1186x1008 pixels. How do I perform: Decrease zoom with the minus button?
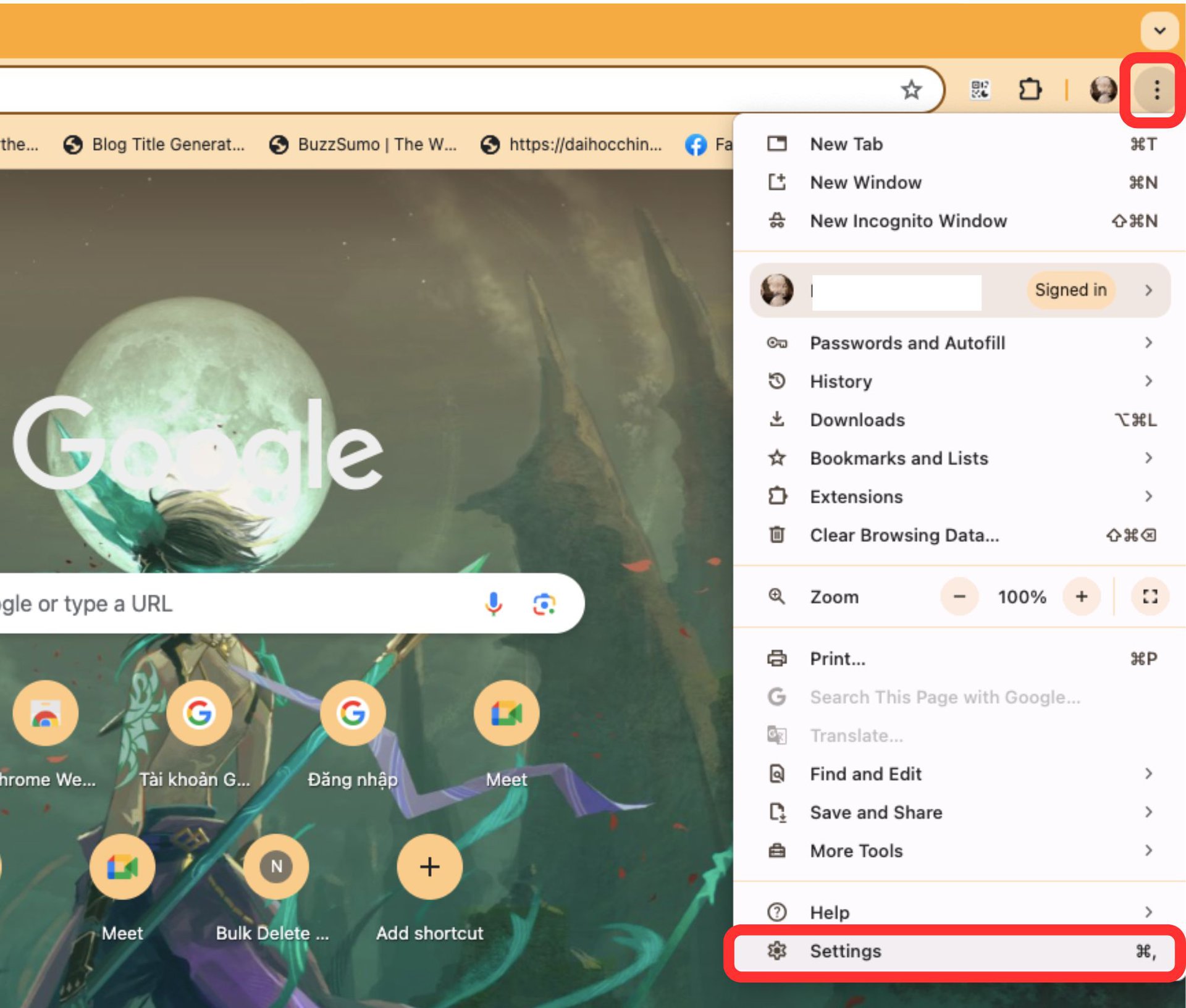[959, 597]
